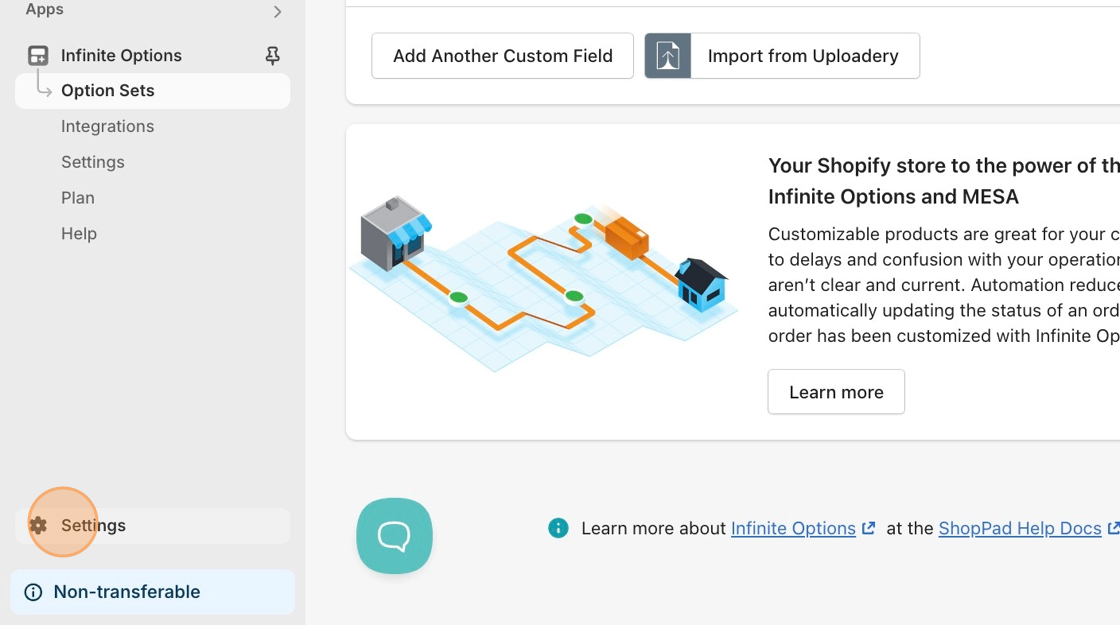This screenshot has width=1120, height=625.
Task: Click external link icon after Infinite Options
Action: 869,528
